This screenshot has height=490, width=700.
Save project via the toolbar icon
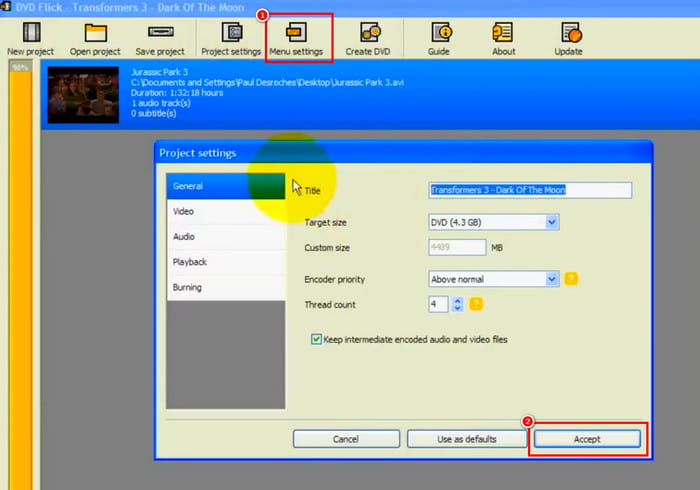160,39
